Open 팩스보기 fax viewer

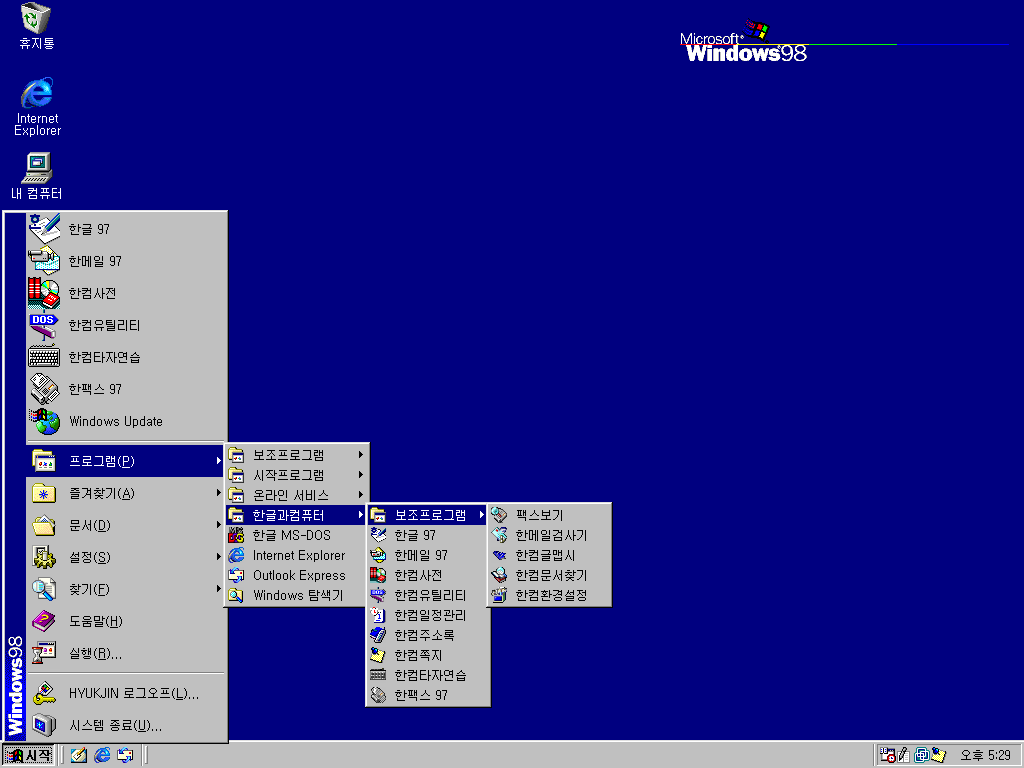[x=549, y=515]
